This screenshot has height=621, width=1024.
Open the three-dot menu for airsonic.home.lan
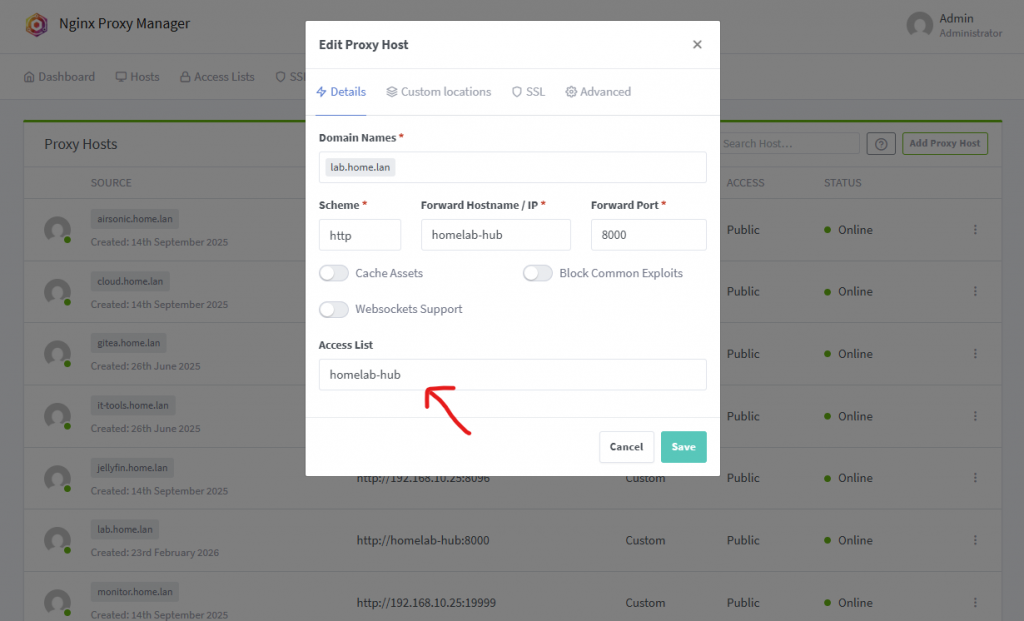click(975, 230)
